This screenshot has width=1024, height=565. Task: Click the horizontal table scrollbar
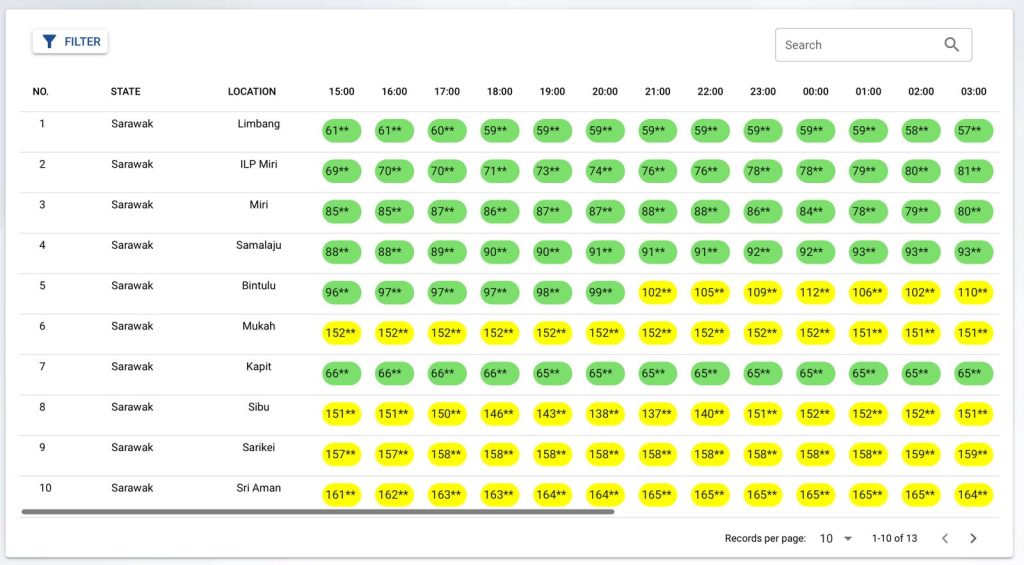coord(318,511)
